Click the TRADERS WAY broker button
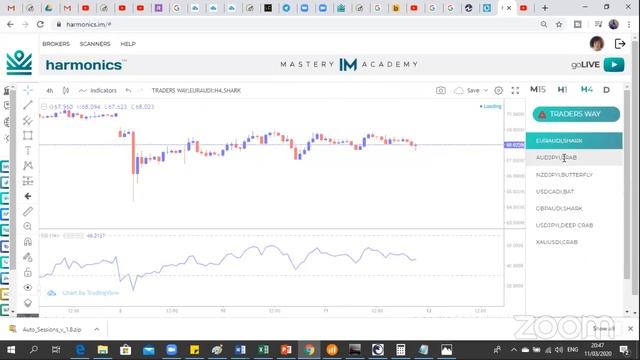This screenshot has width=640, height=360. 576,114
